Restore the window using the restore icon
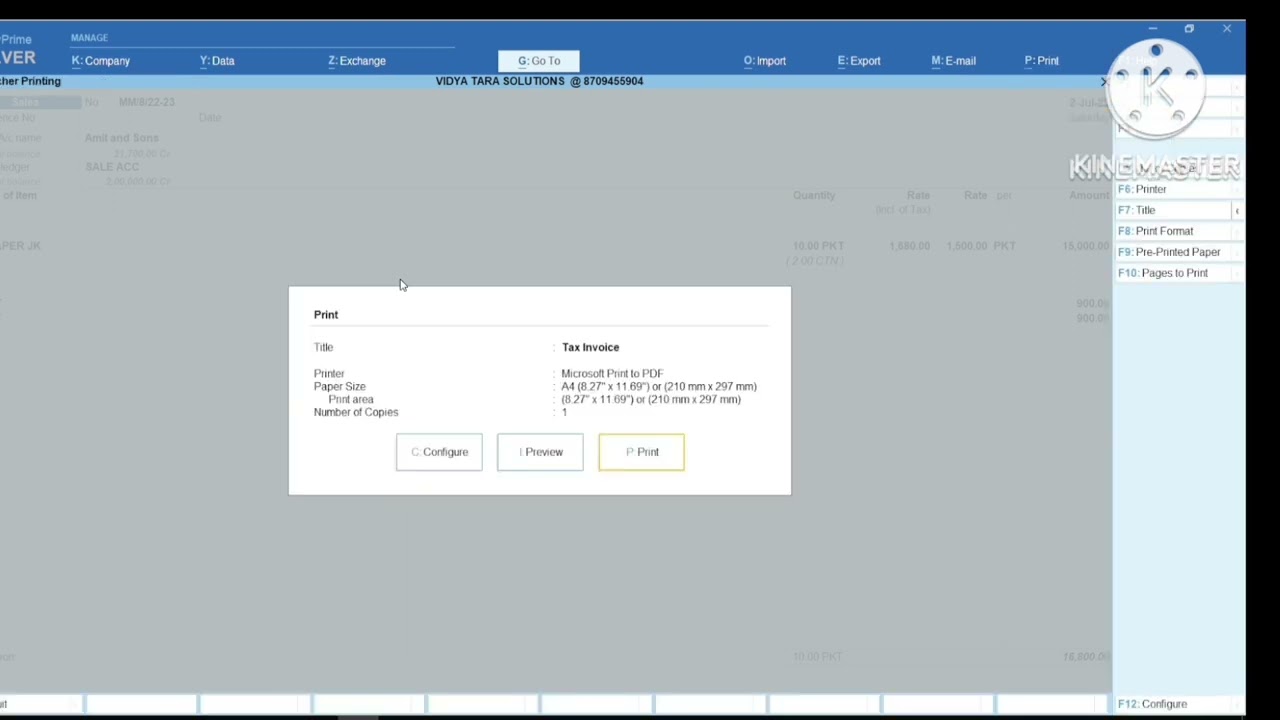1280x720 pixels. click(1189, 29)
